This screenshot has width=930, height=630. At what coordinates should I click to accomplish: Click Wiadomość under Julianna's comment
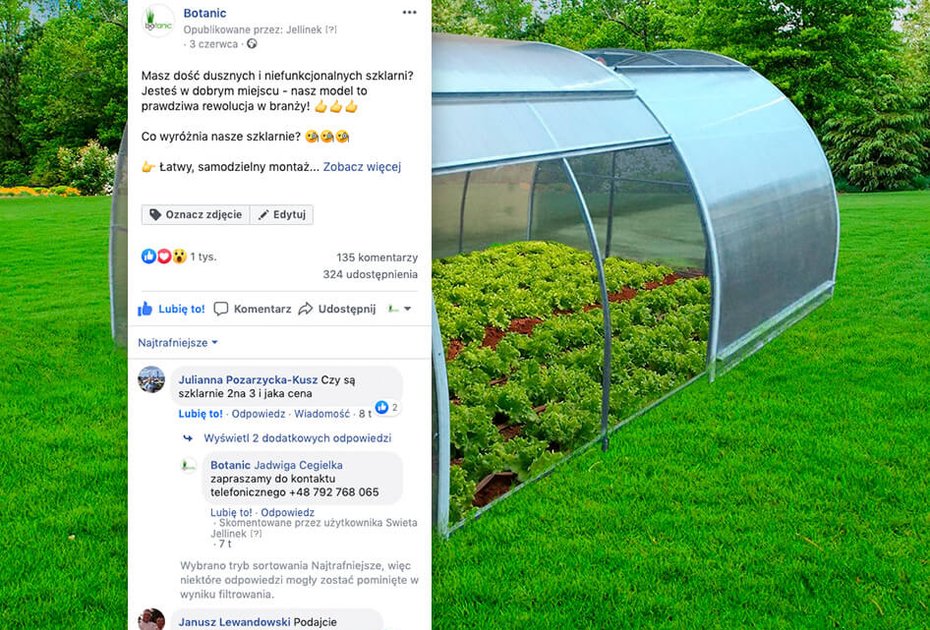click(x=322, y=414)
